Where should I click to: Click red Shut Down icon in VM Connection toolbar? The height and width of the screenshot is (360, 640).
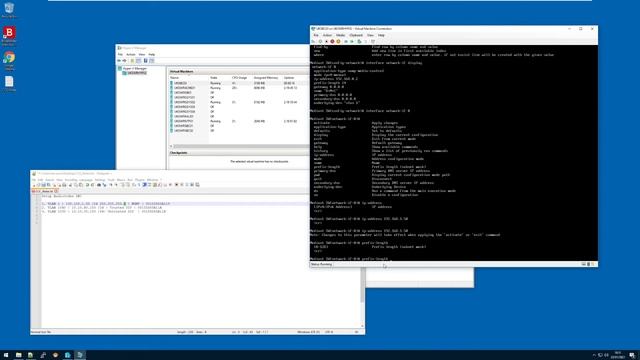(332, 41)
